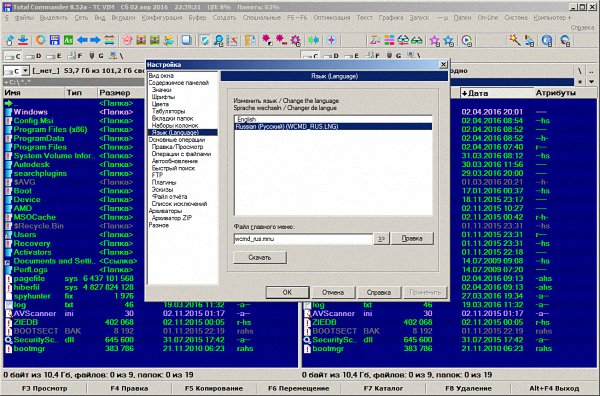Image resolution: width=600 pixels, height=396 pixels.
Task: Select 'FTP' in settings tree
Action: click(157, 175)
